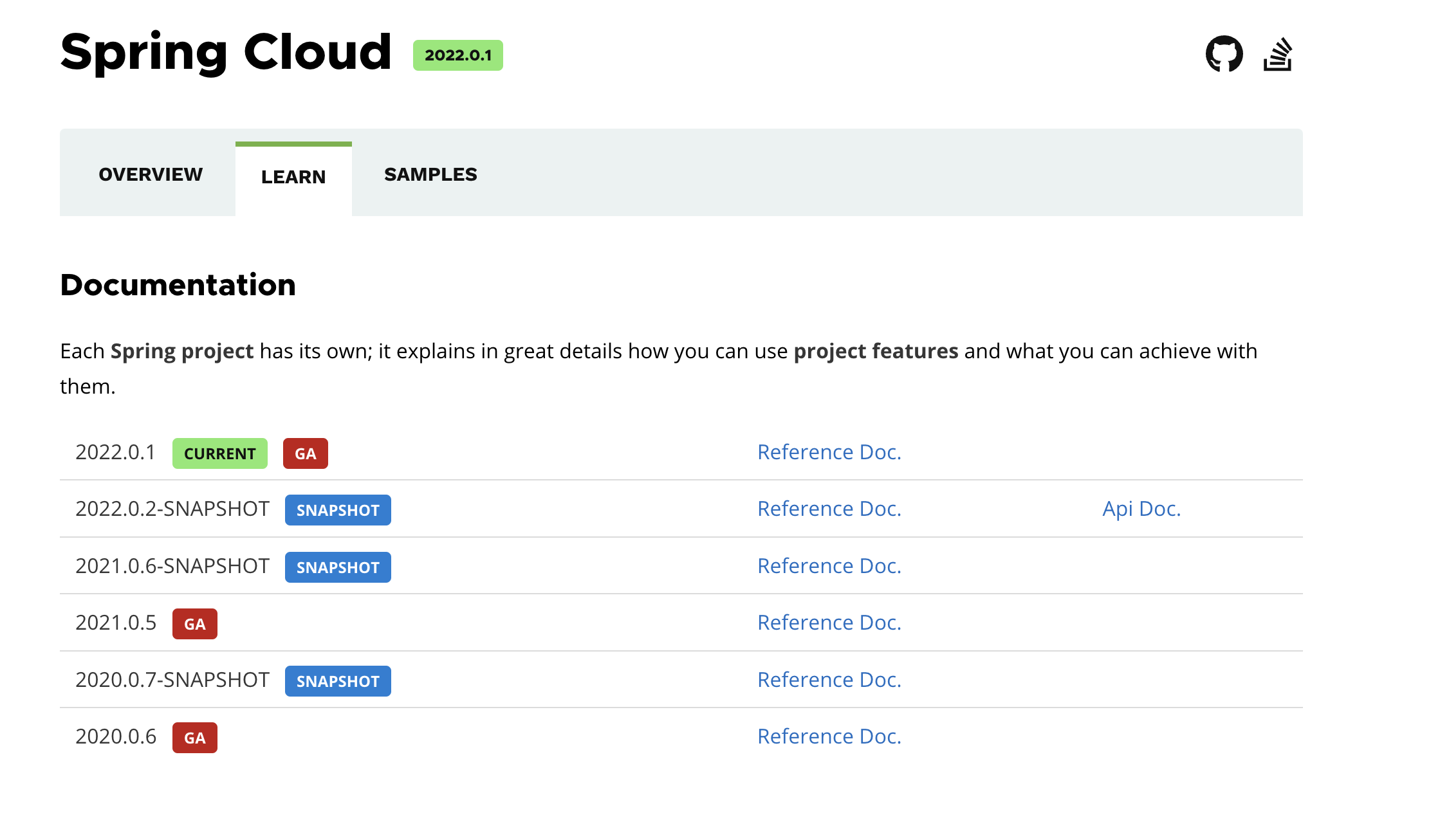Open the GitHub repository icon

pos(1224,54)
